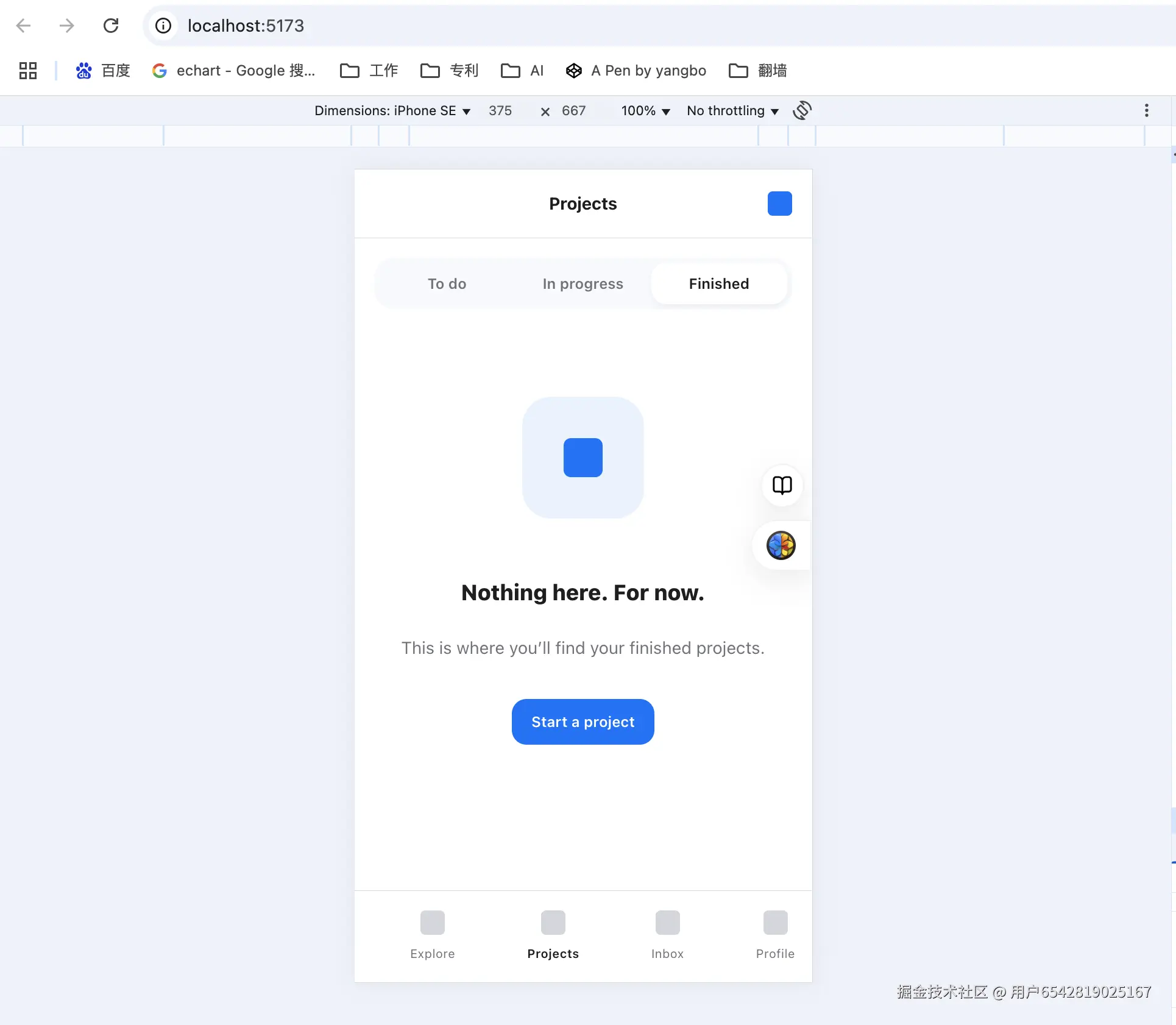
Task: Click the site info icon in address bar
Action: click(x=163, y=26)
